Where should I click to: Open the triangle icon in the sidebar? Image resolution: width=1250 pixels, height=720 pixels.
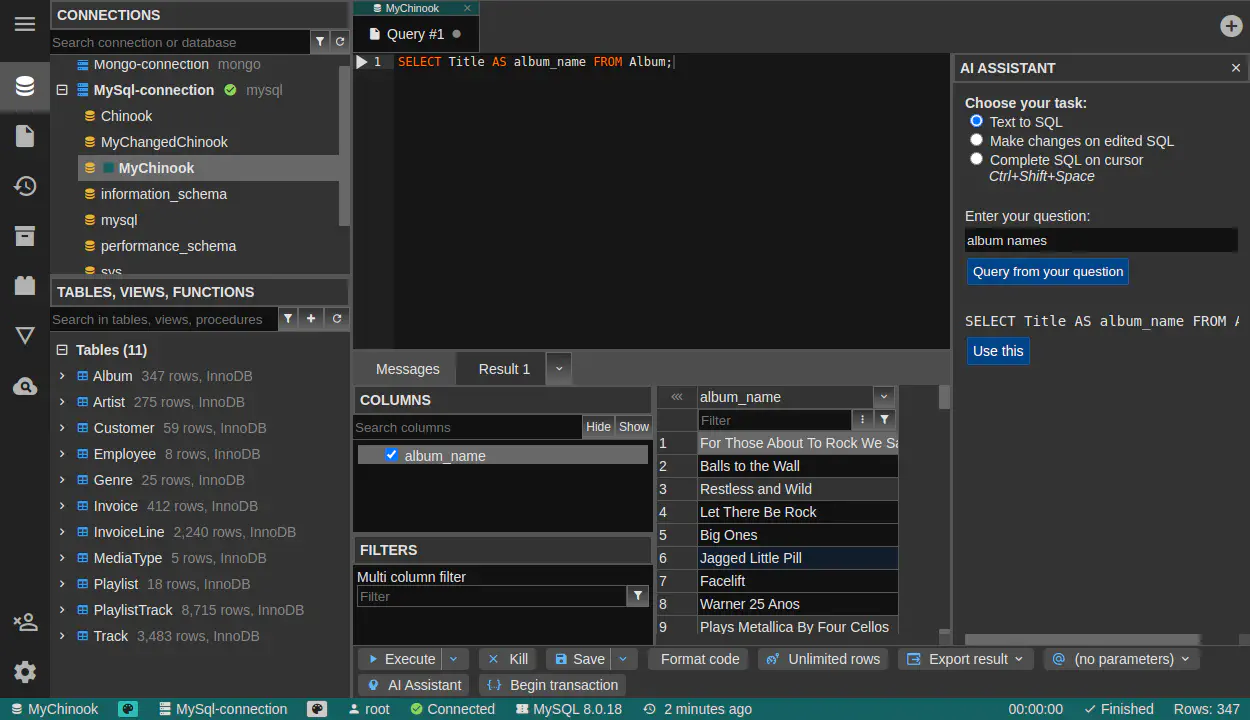[x=25, y=336]
